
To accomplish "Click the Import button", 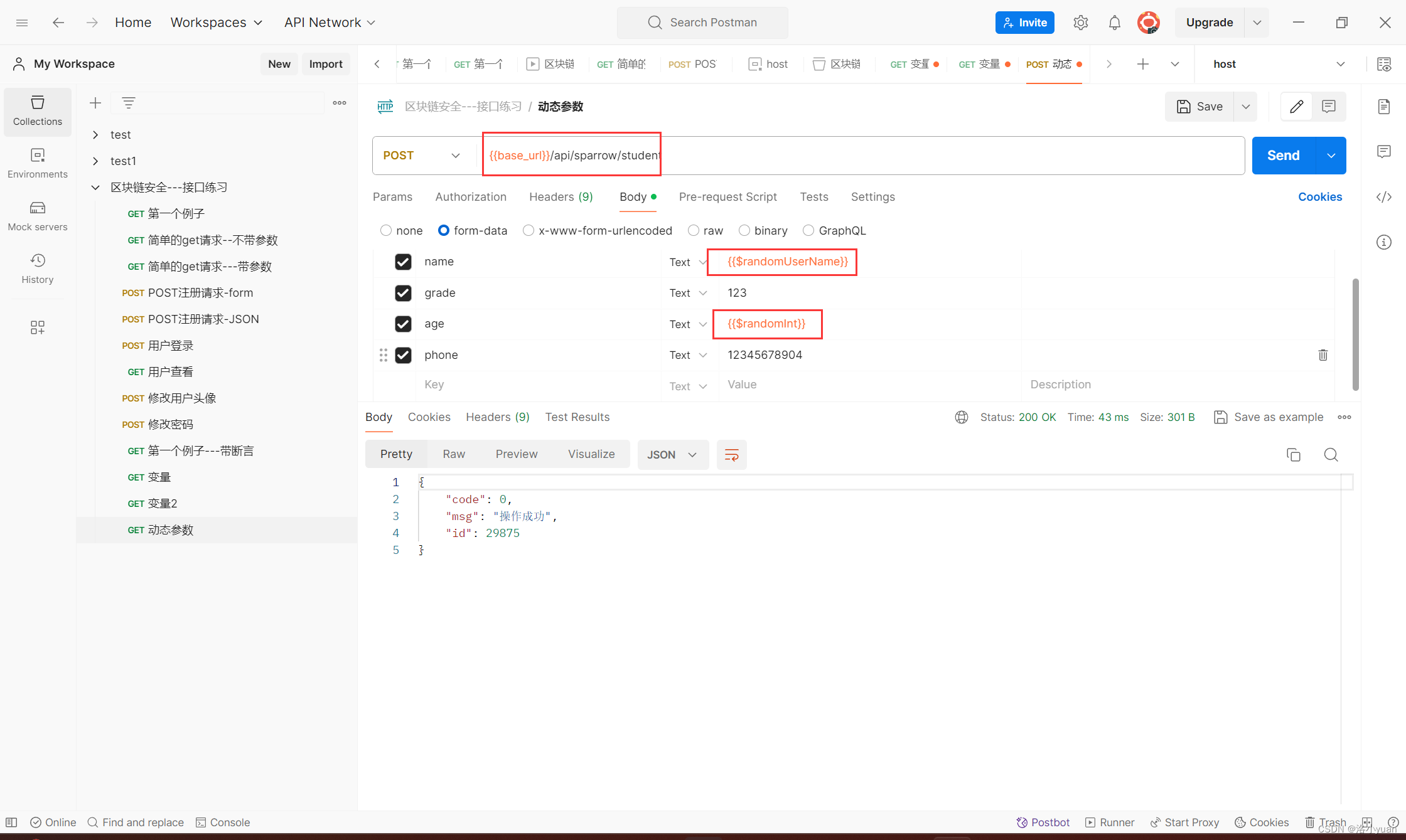I will pyautogui.click(x=326, y=64).
